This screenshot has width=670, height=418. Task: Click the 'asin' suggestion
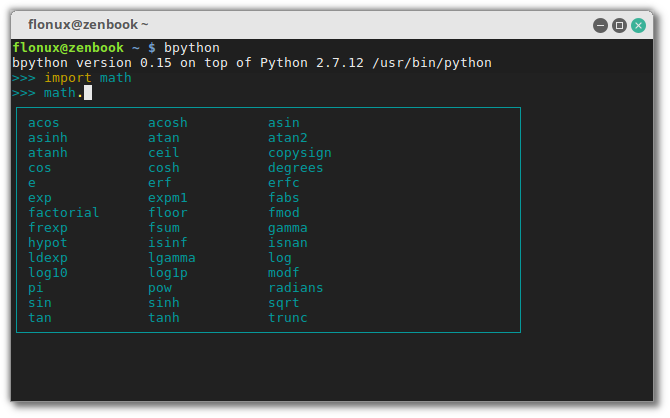[284, 123]
